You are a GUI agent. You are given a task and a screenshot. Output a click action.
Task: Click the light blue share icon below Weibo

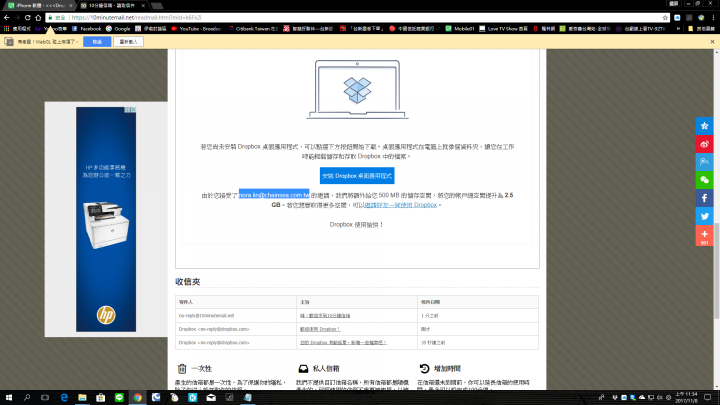(704, 162)
